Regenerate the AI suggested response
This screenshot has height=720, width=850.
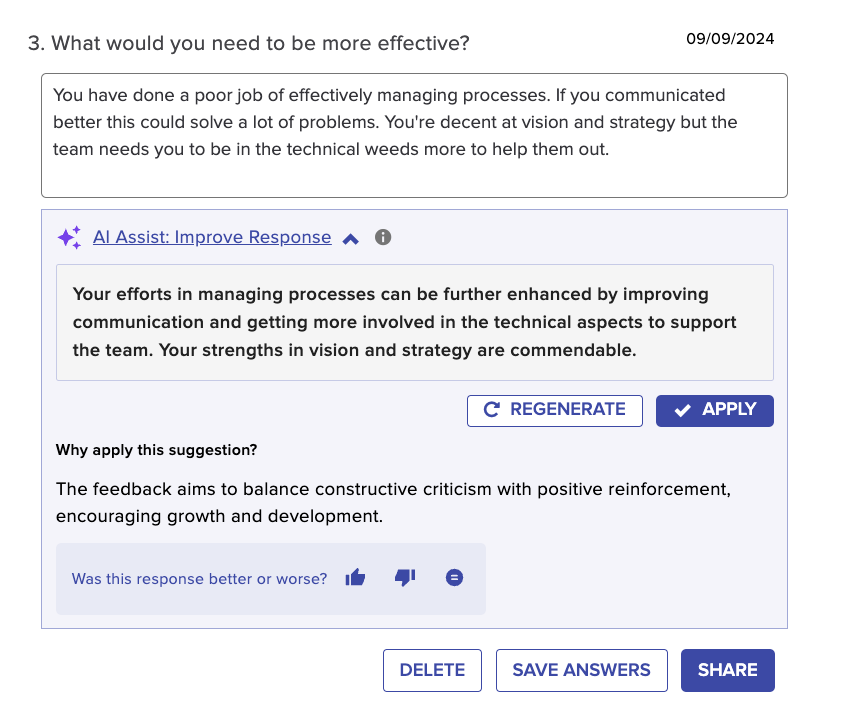(x=555, y=411)
